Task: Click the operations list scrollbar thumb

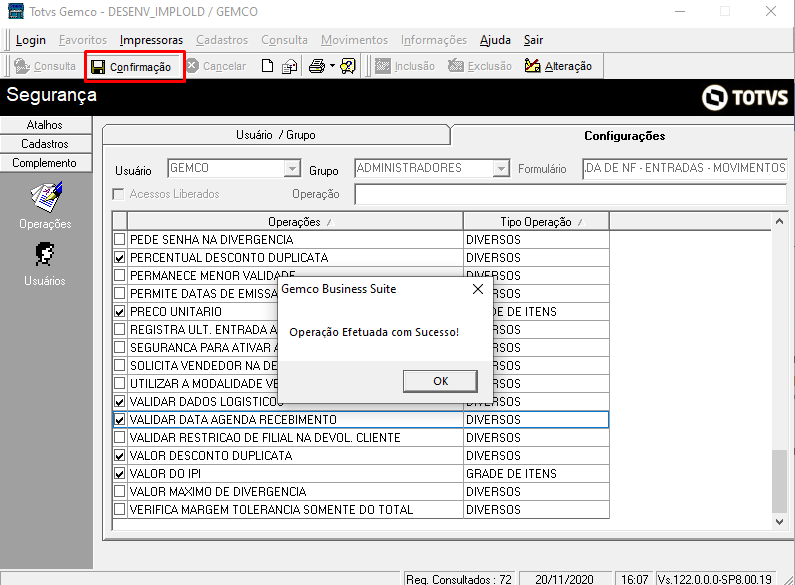Action: 779,482
